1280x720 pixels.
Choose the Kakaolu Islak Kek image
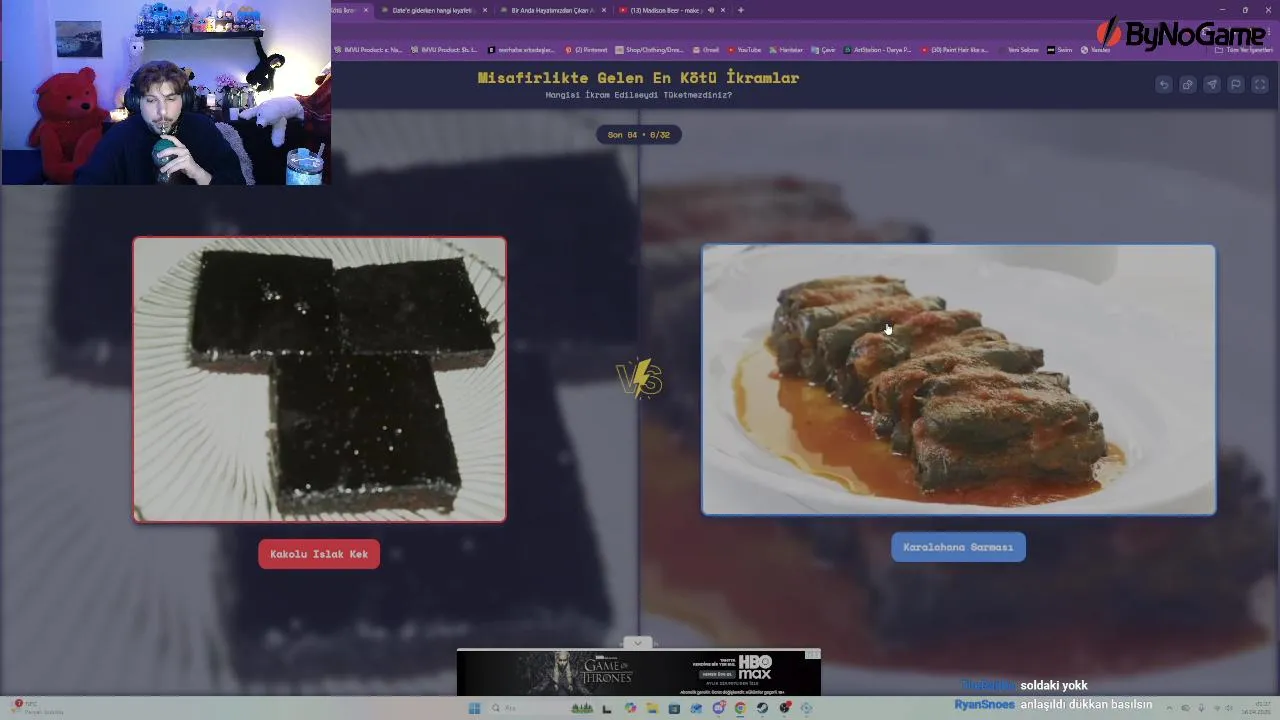(x=320, y=379)
